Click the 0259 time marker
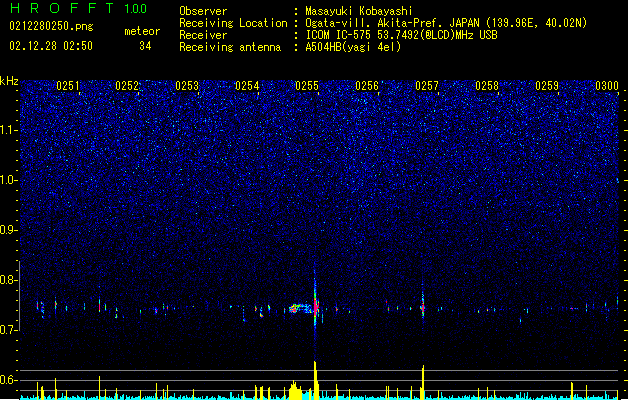The height and width of the screenshot is (400, 629). click(547, 86)
